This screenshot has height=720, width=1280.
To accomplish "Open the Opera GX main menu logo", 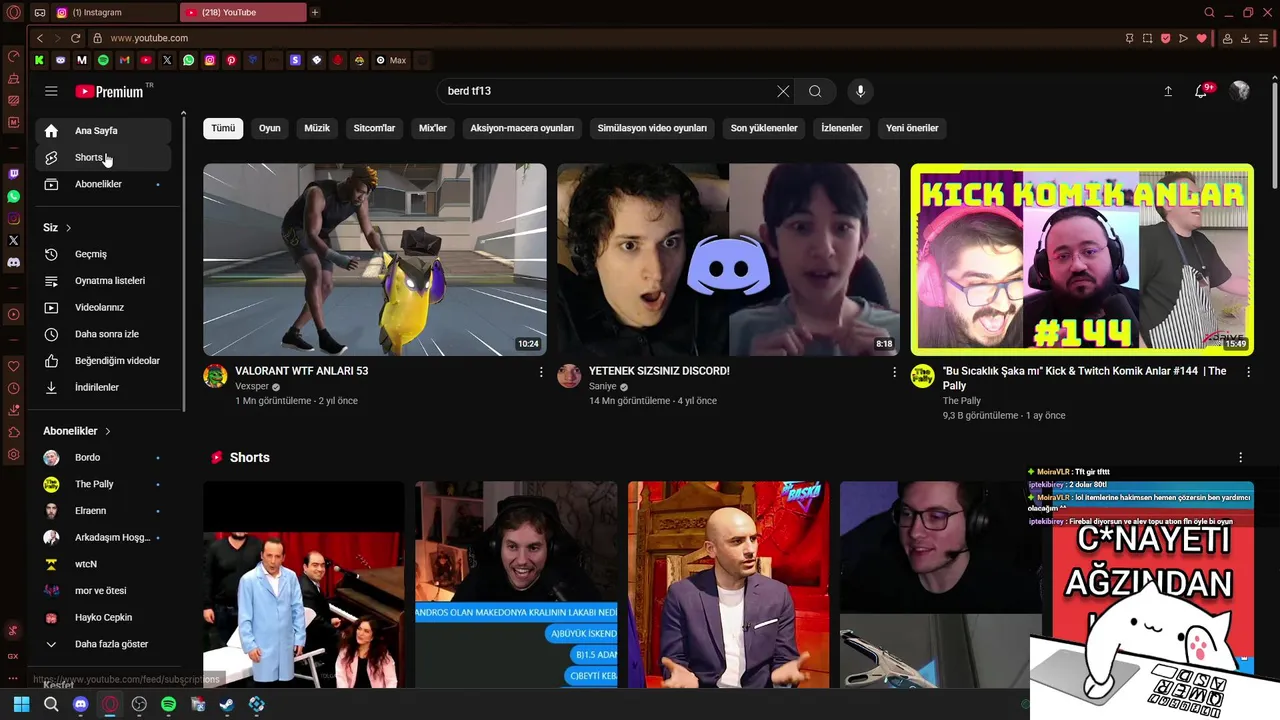I will (13, 12).
